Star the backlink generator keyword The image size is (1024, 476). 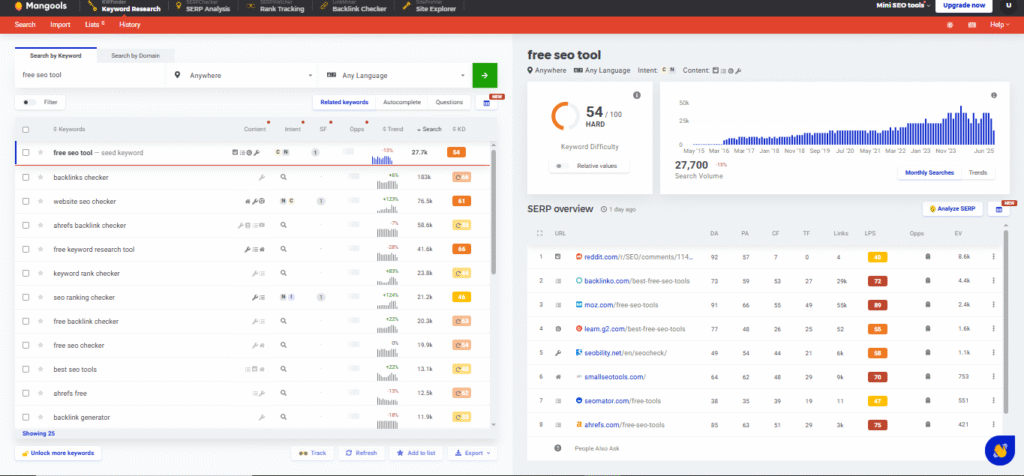40,417
